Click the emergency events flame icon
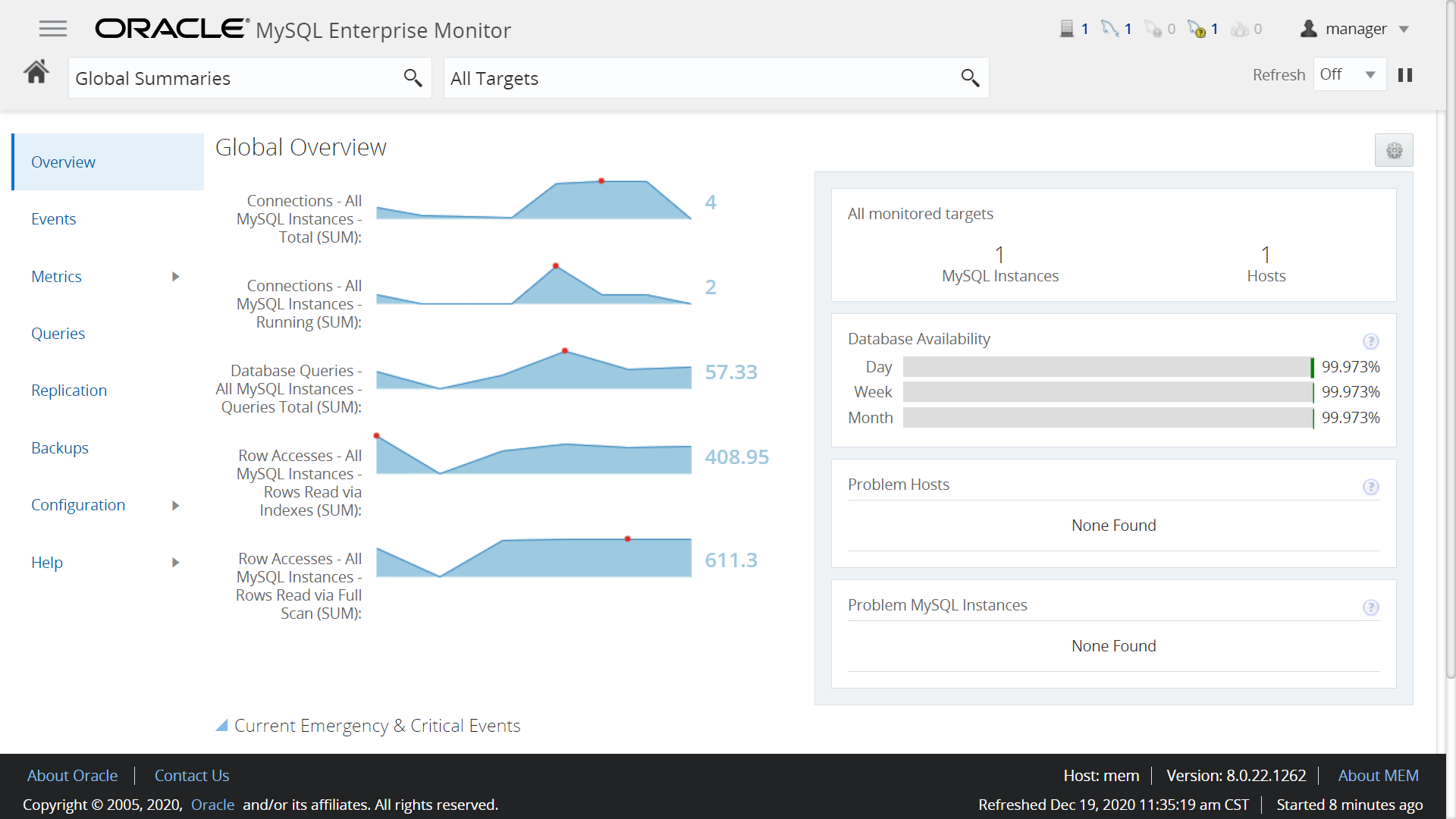Image resolution: width=1456 pixels, height=819 pixels. click(1240, 29)
